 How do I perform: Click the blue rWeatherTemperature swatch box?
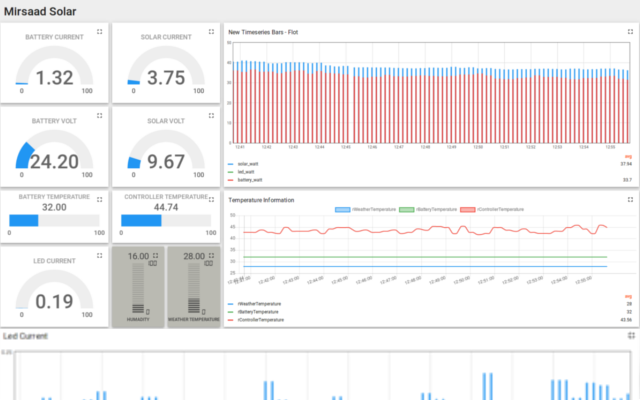click(x=342, y=210)
